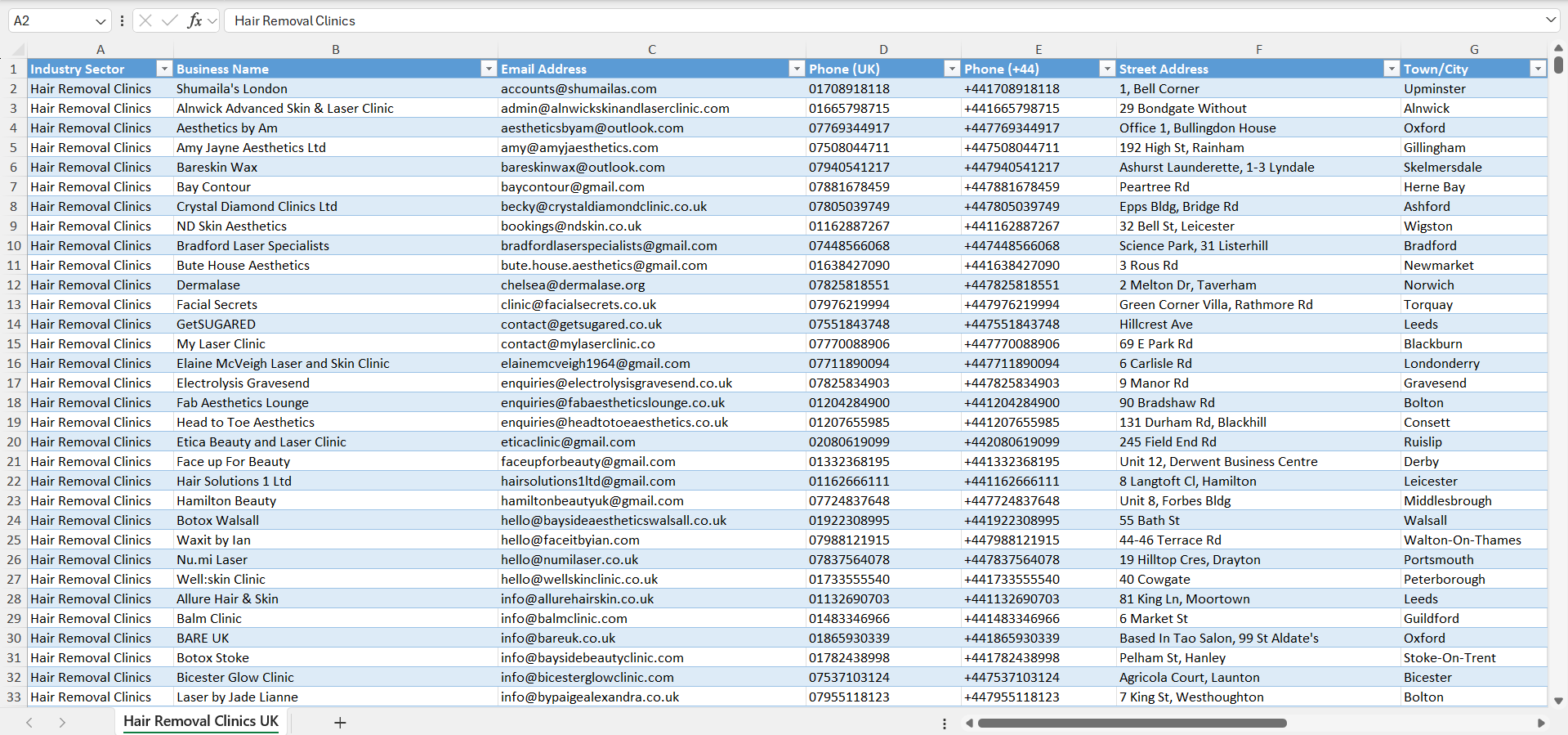The height and width of the screenshot is (735, 1568).
Task: Go to previous sheet with left arrow
Action: coord(29,723)
